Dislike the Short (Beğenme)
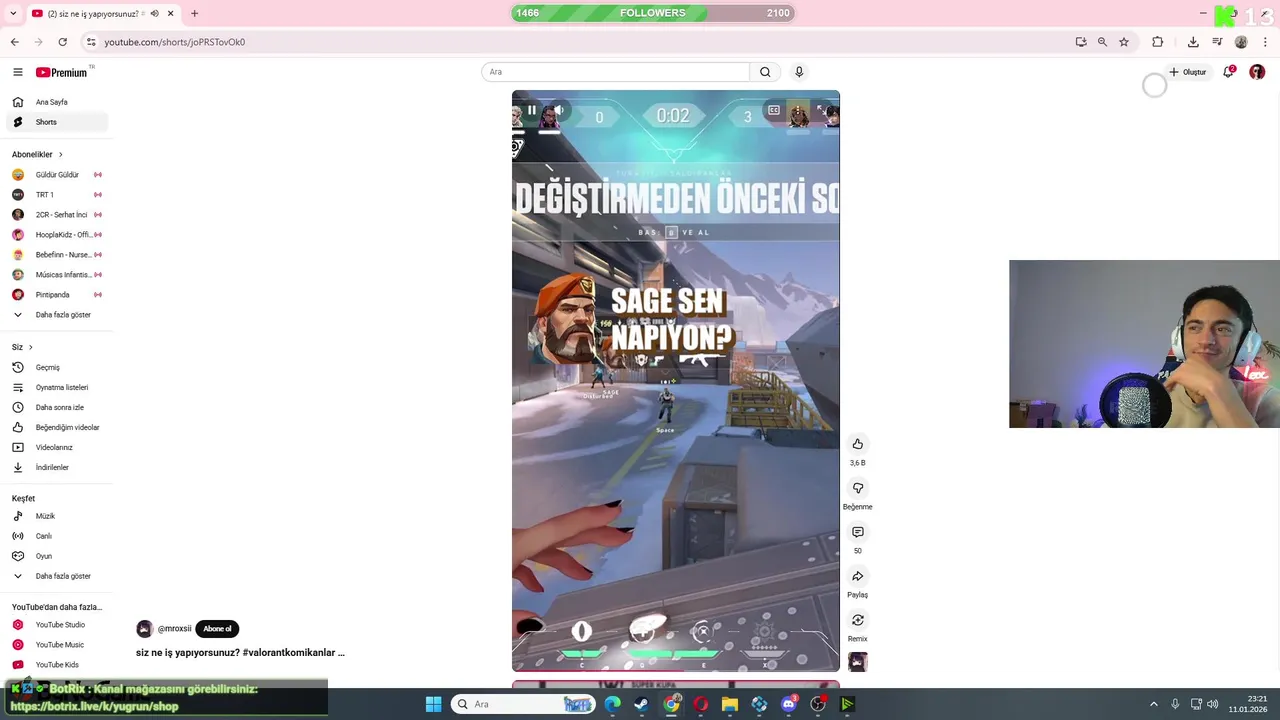Screen dimensions: 1280x720 (x=857, y=488)
